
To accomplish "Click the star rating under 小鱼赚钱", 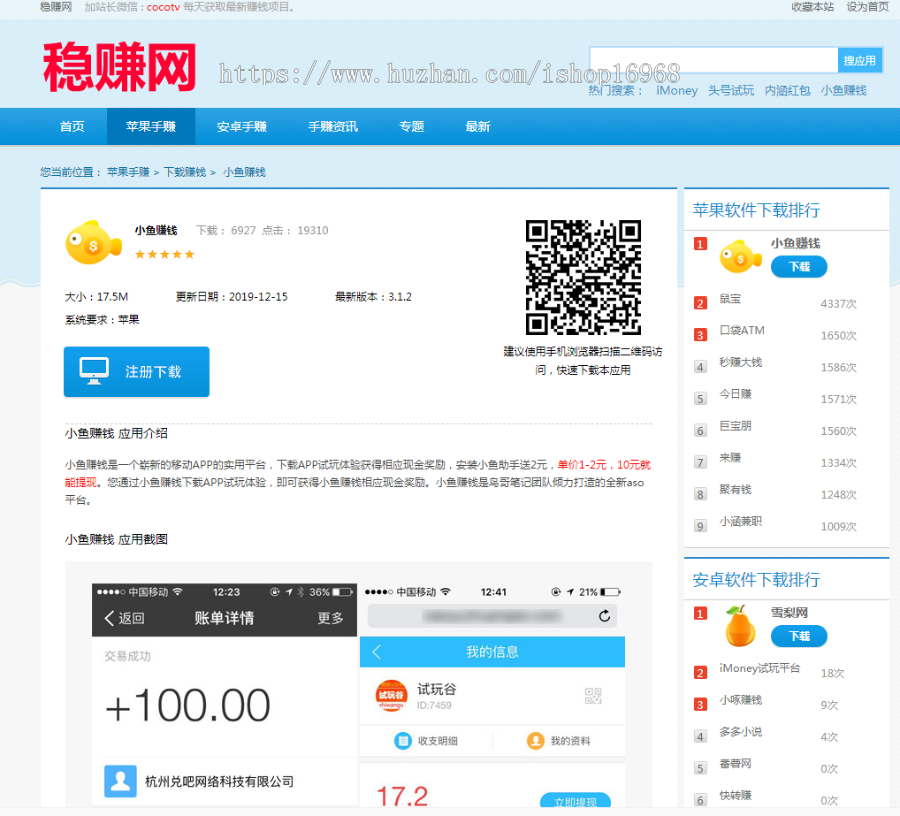I will point(164,254).
